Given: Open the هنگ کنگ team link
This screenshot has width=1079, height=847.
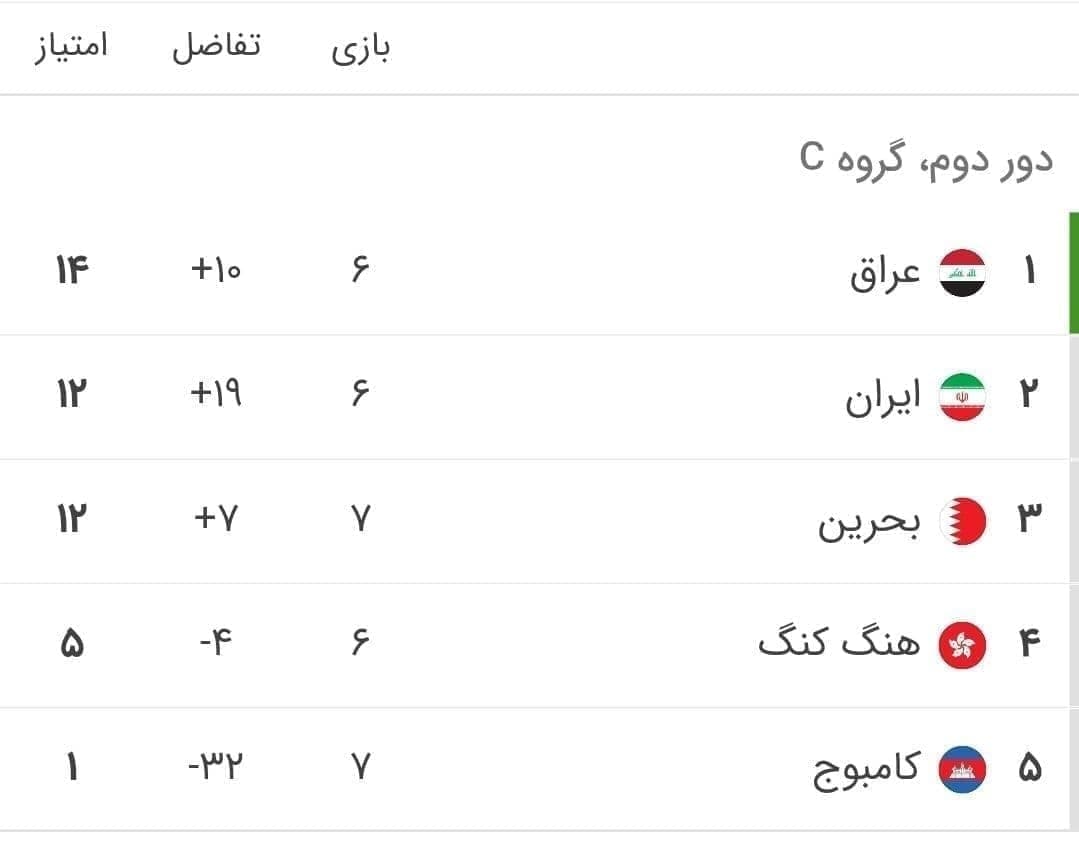Looking at the screenshot, I should click(x=838, y=642).
